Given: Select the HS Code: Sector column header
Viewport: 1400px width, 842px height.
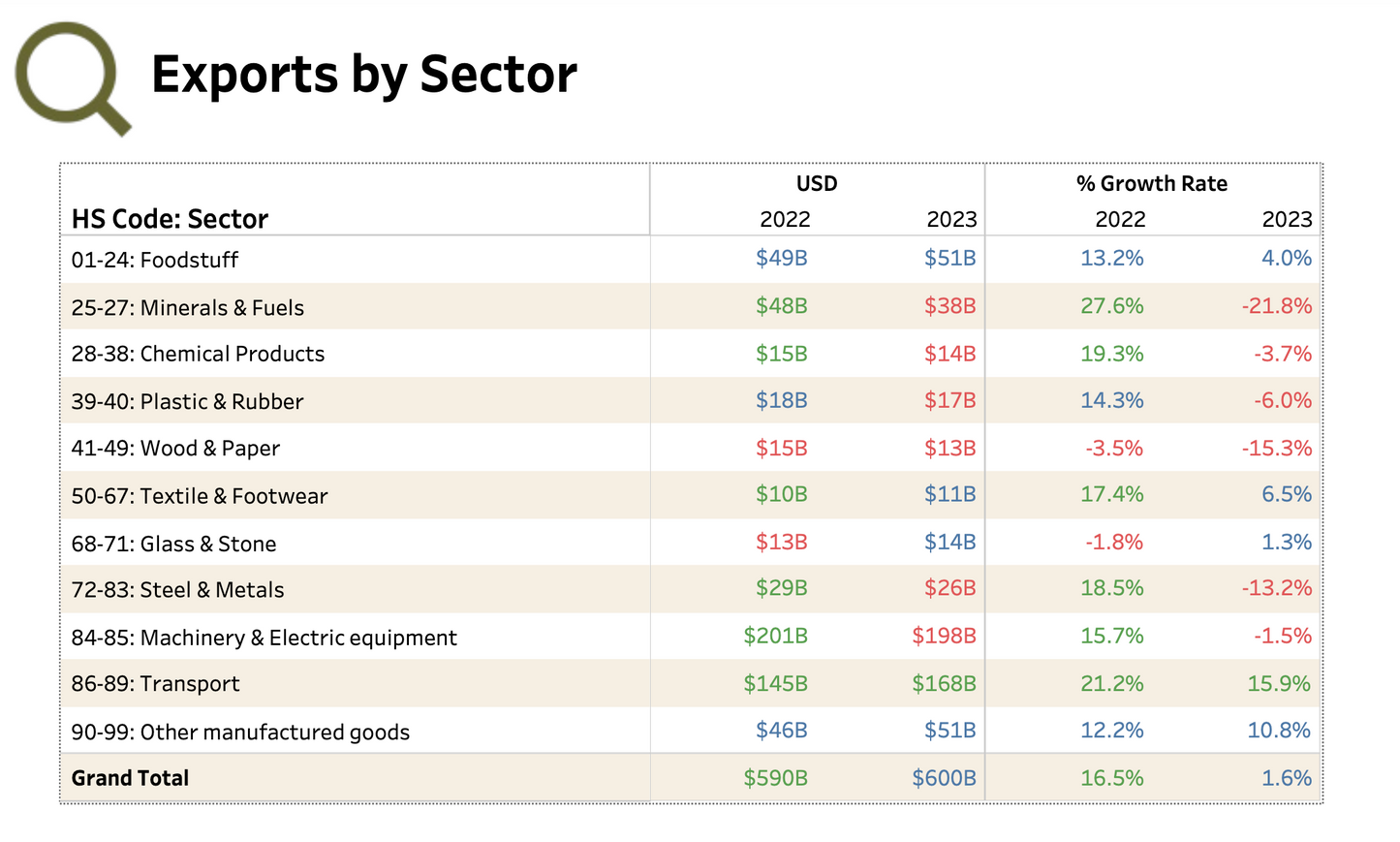Looking at the screenshot, I should click(170, 219).
